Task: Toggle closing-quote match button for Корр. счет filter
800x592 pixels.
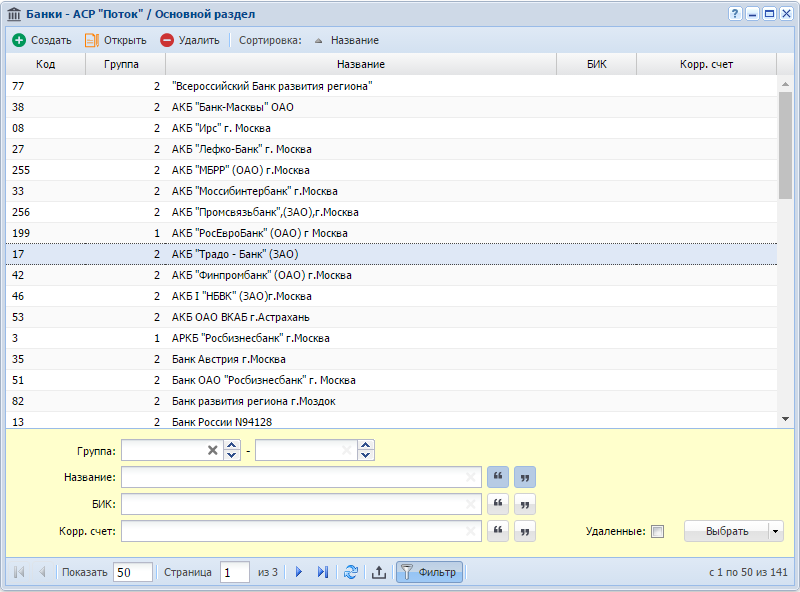Action: coord(524,531)
